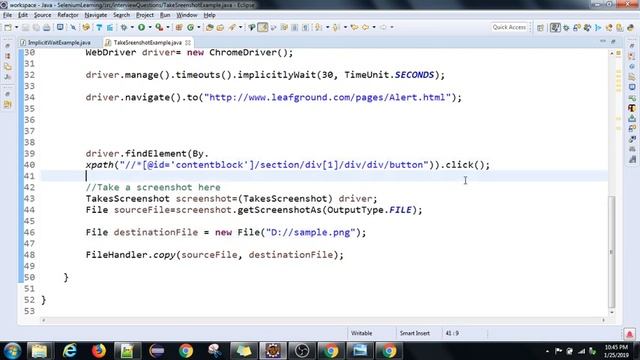Open Internet Explorer from the taskbar
The width and height of the screenshot is (640, 360).
70,351
